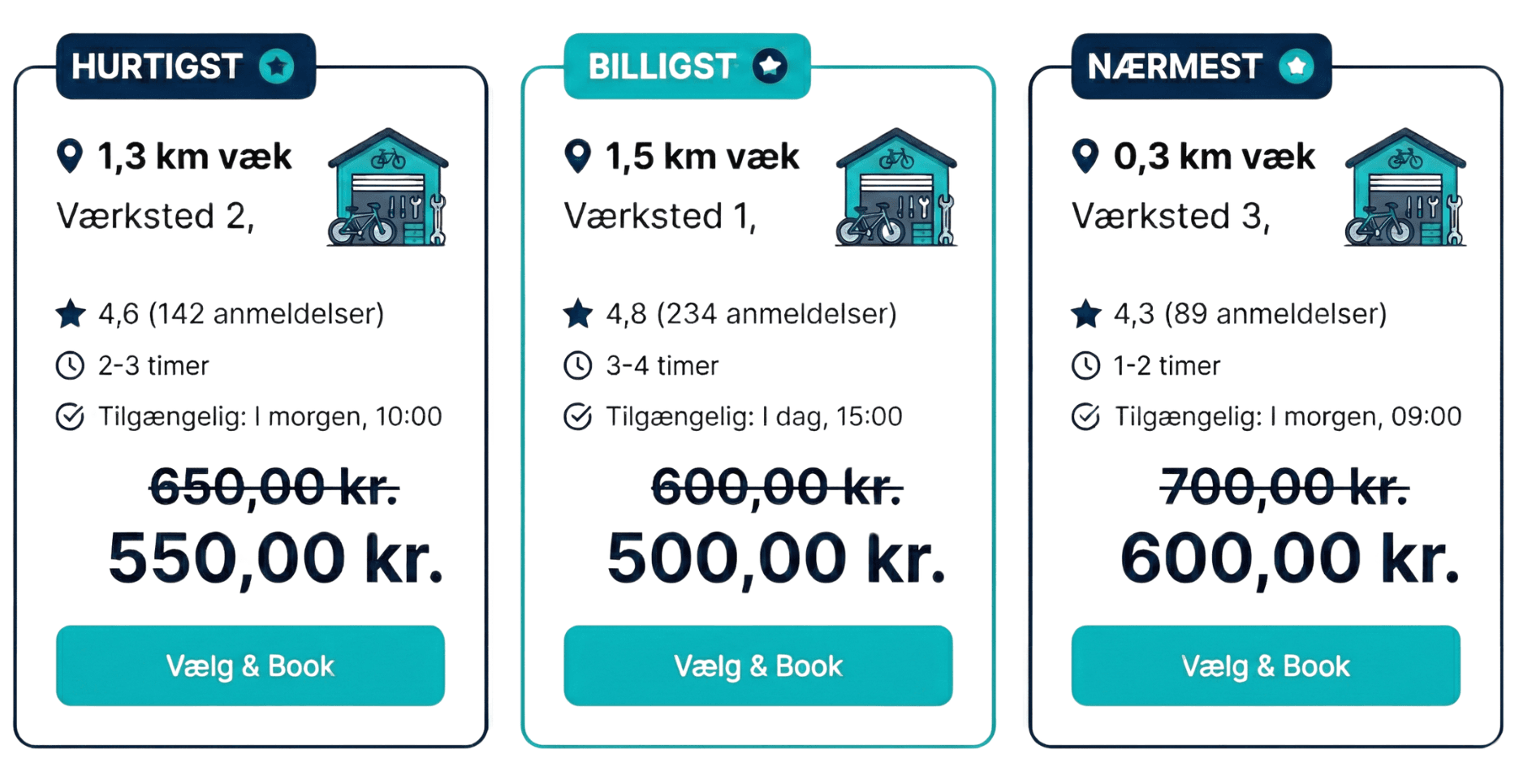This screenshot has width=1519, height=784.
Task: Click the star icon in BILLIGST badge
Action: coord(770,66)
